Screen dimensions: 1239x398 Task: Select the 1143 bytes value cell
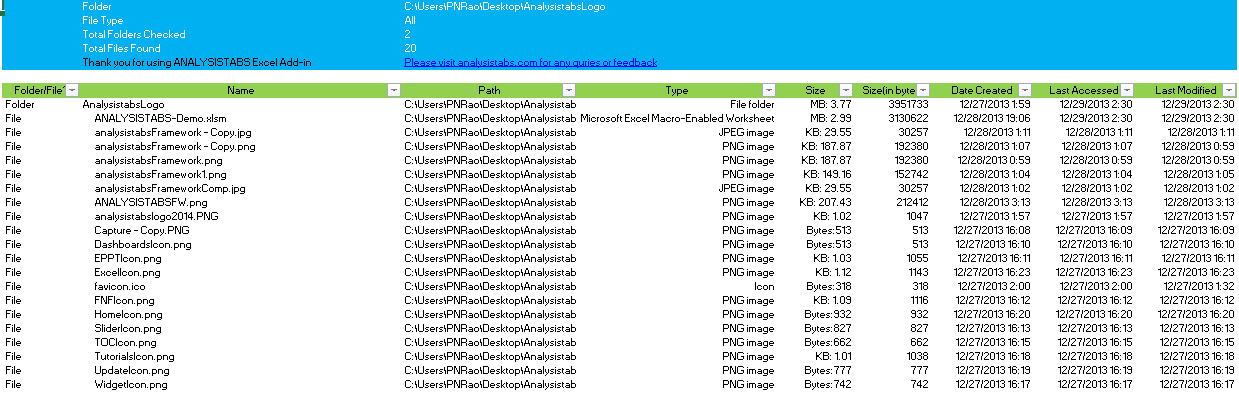pos(918,272)
